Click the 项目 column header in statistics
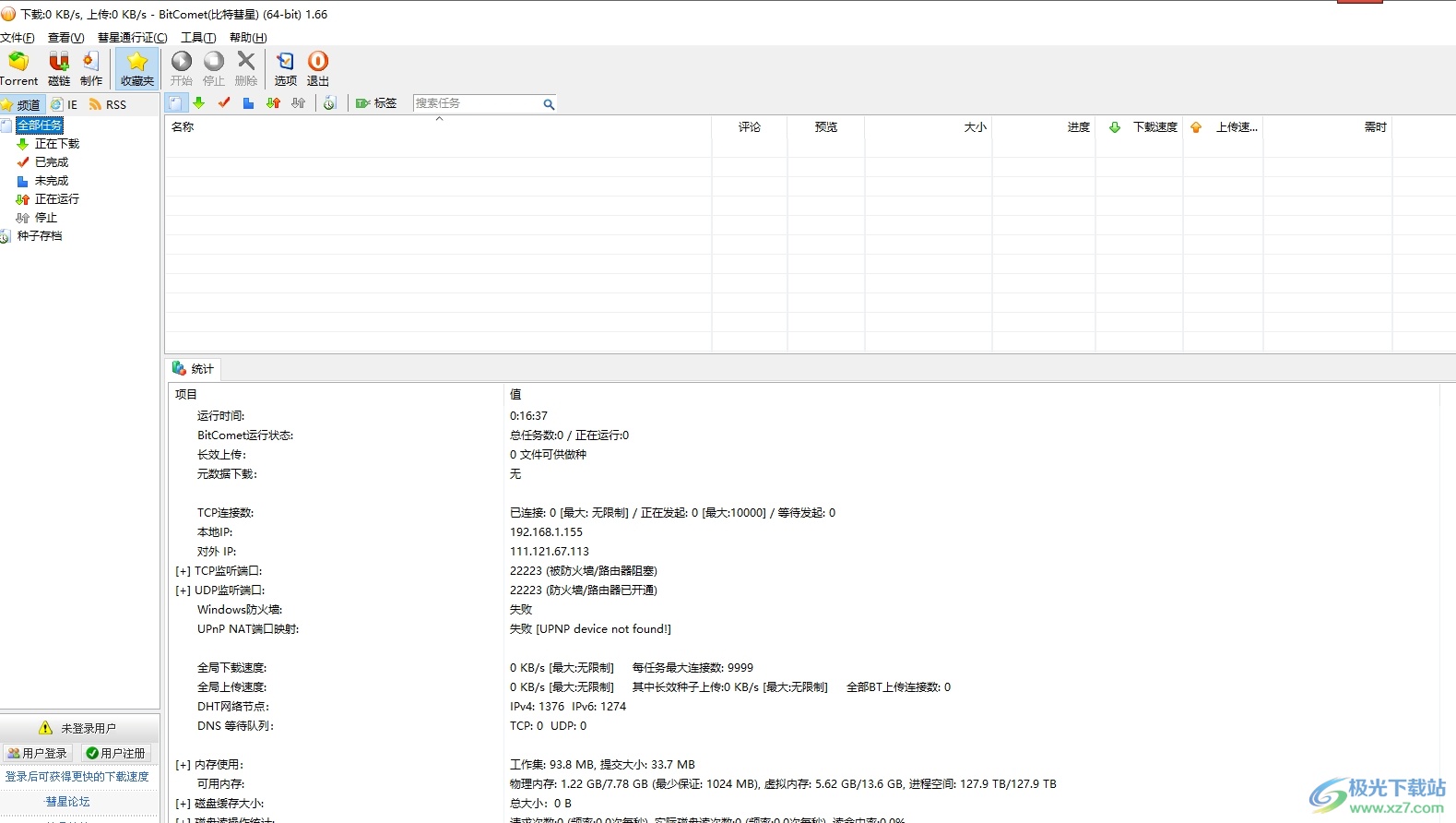This screenshot has height=823, width=1456. (x=336, y=394)
